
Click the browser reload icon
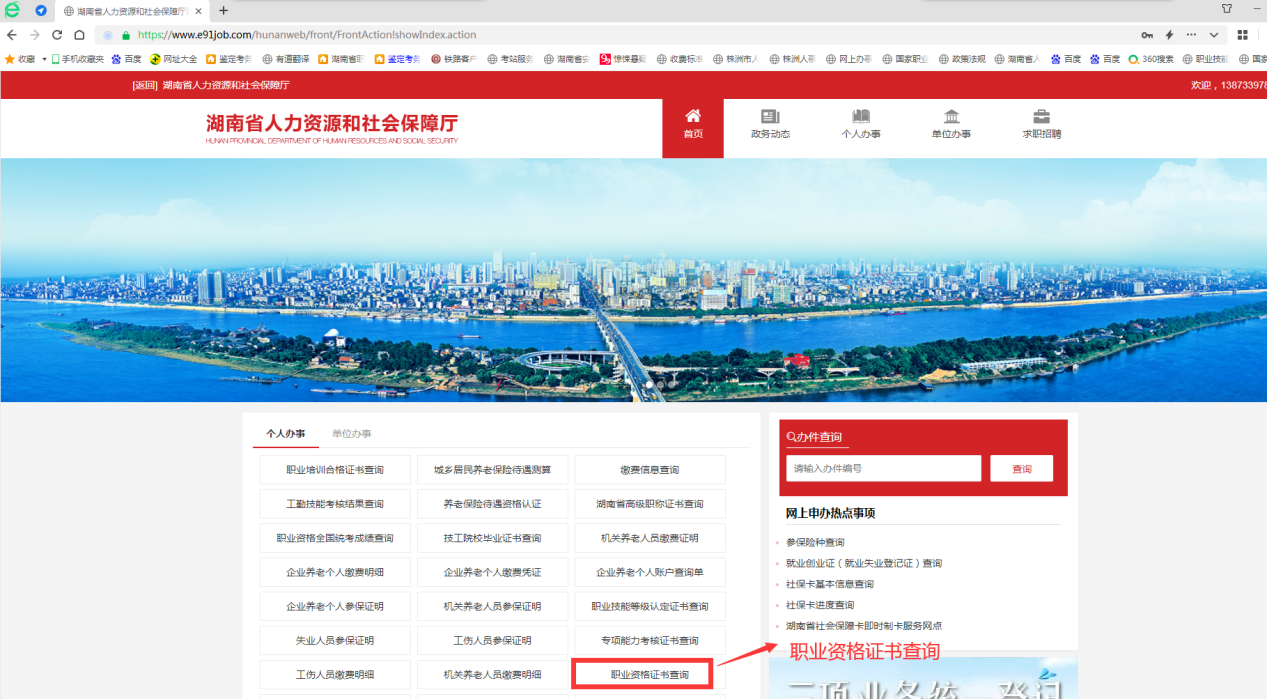pyautogui.click(x=58, y=35)
